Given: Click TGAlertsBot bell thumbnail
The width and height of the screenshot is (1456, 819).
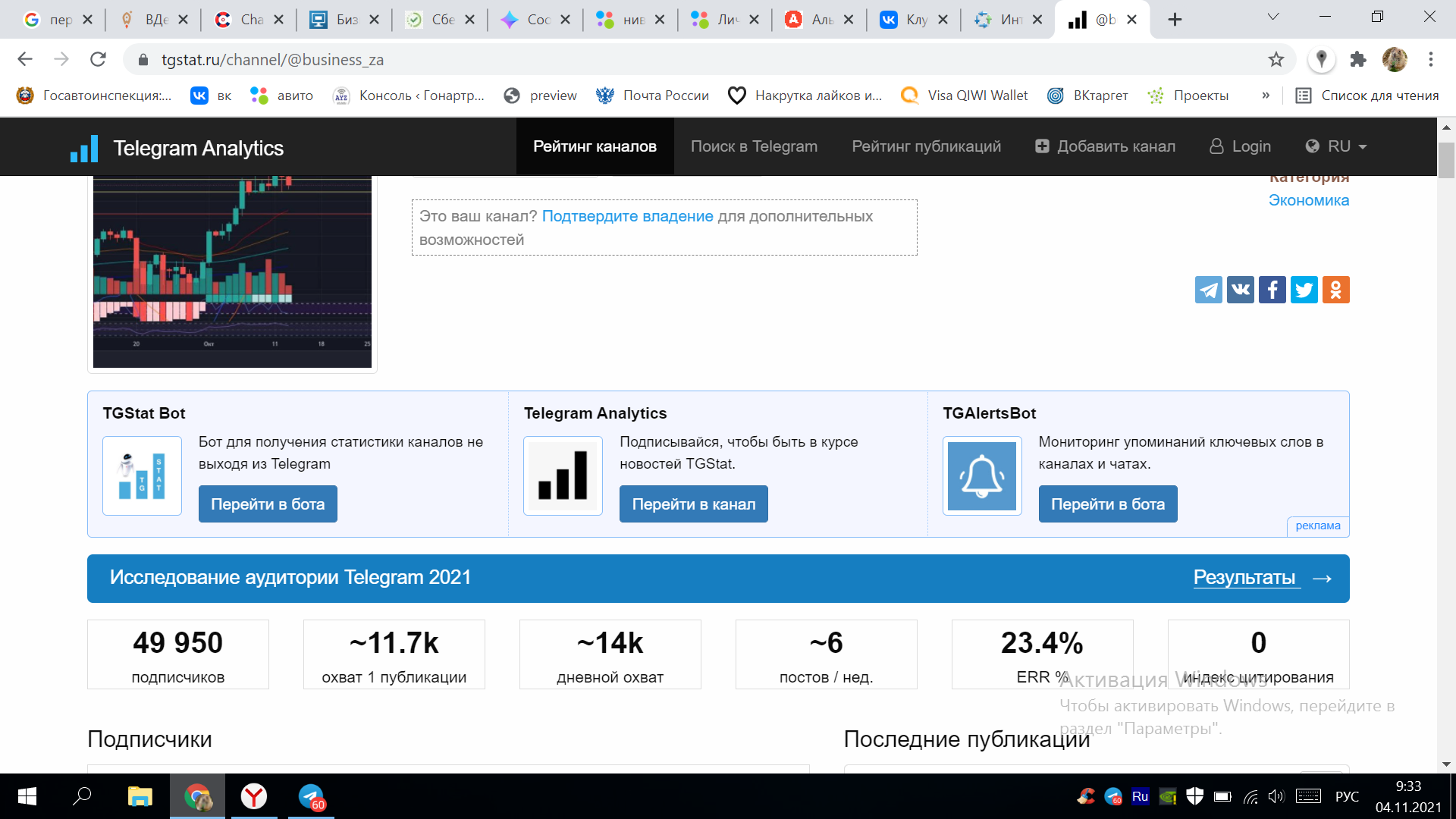Looking at the screenshot, I should (982, 476).
